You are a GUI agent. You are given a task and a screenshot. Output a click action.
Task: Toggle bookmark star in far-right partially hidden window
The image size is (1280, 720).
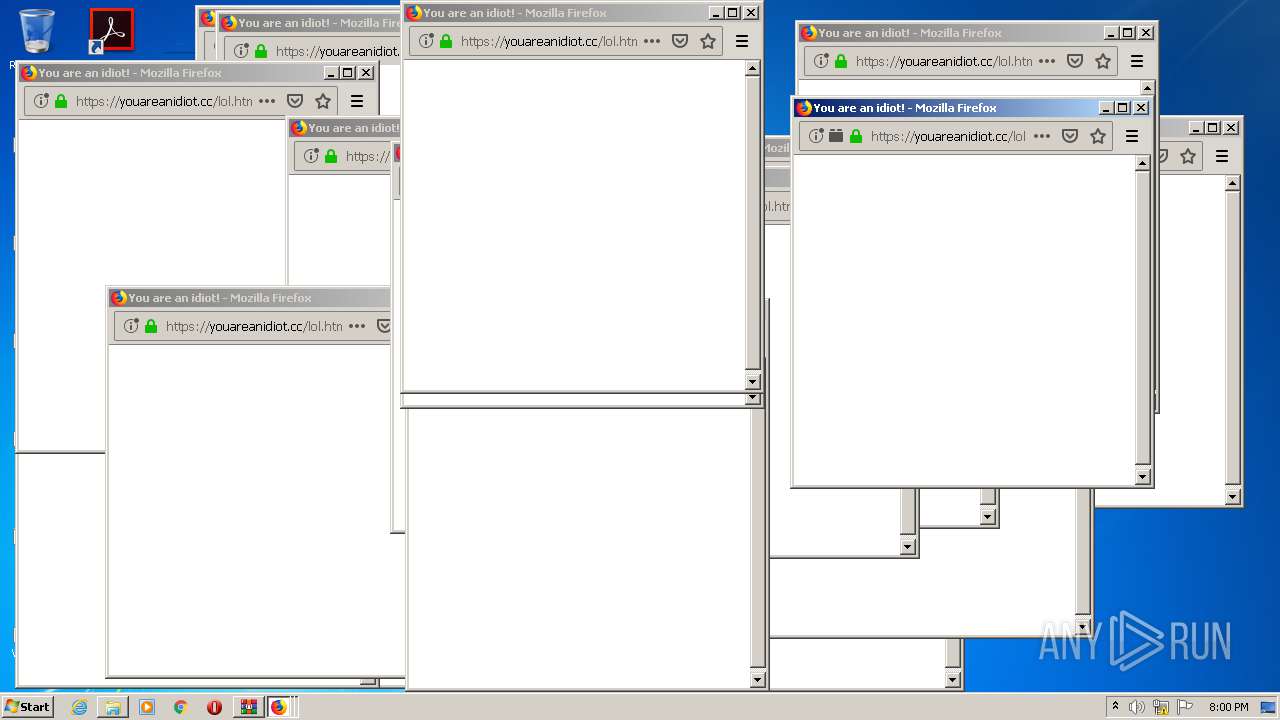[x=1188, y=156]
